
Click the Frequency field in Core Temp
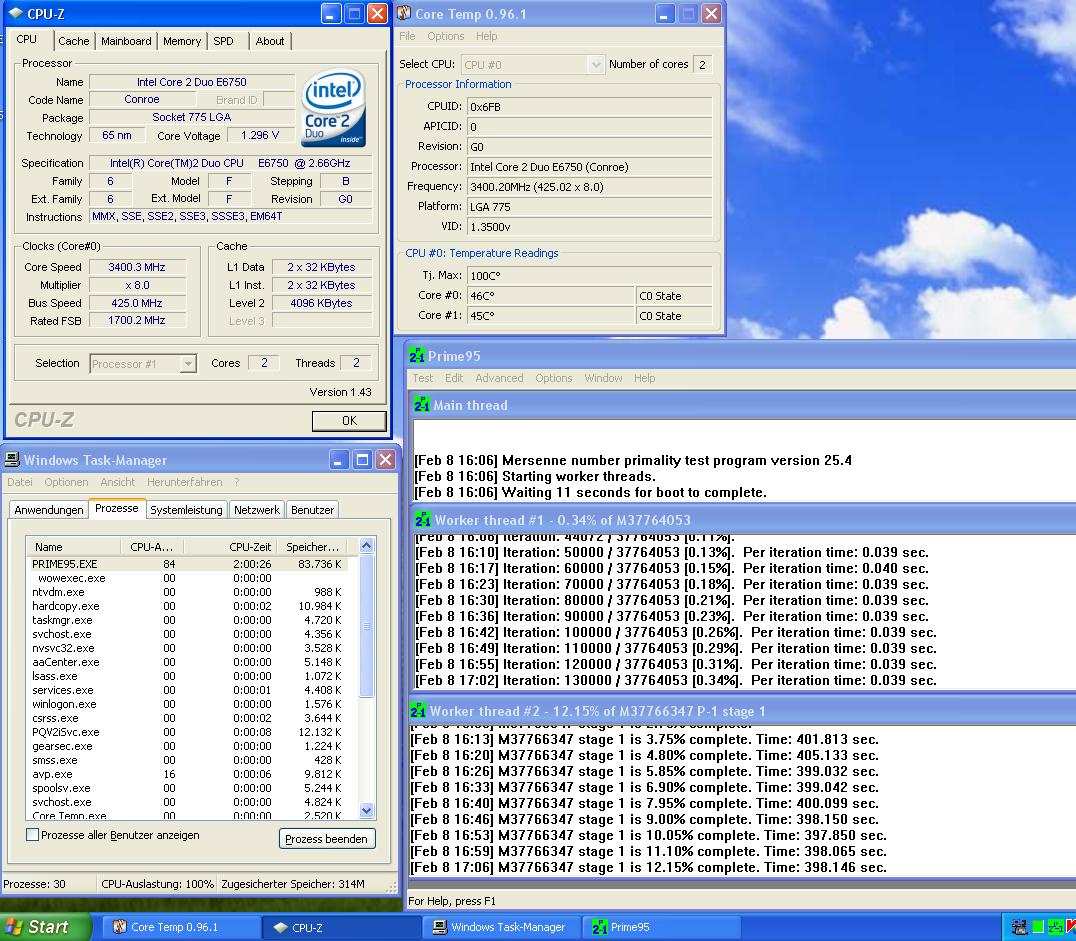589,187
